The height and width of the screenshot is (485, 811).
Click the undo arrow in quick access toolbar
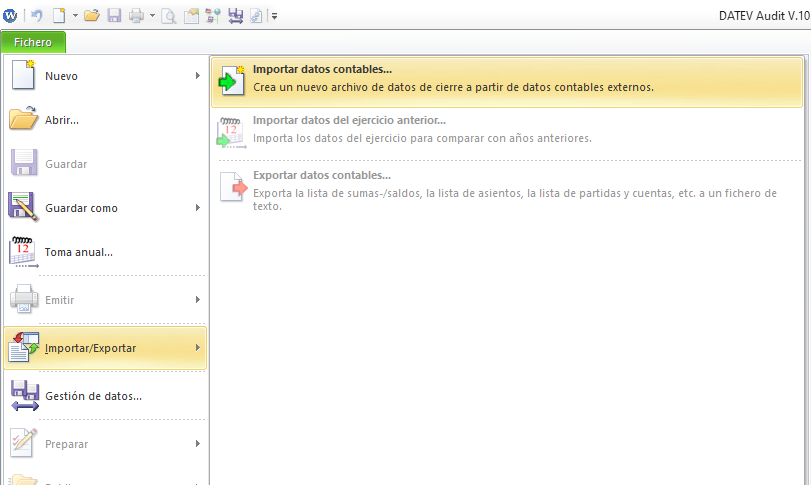[36, 16]
